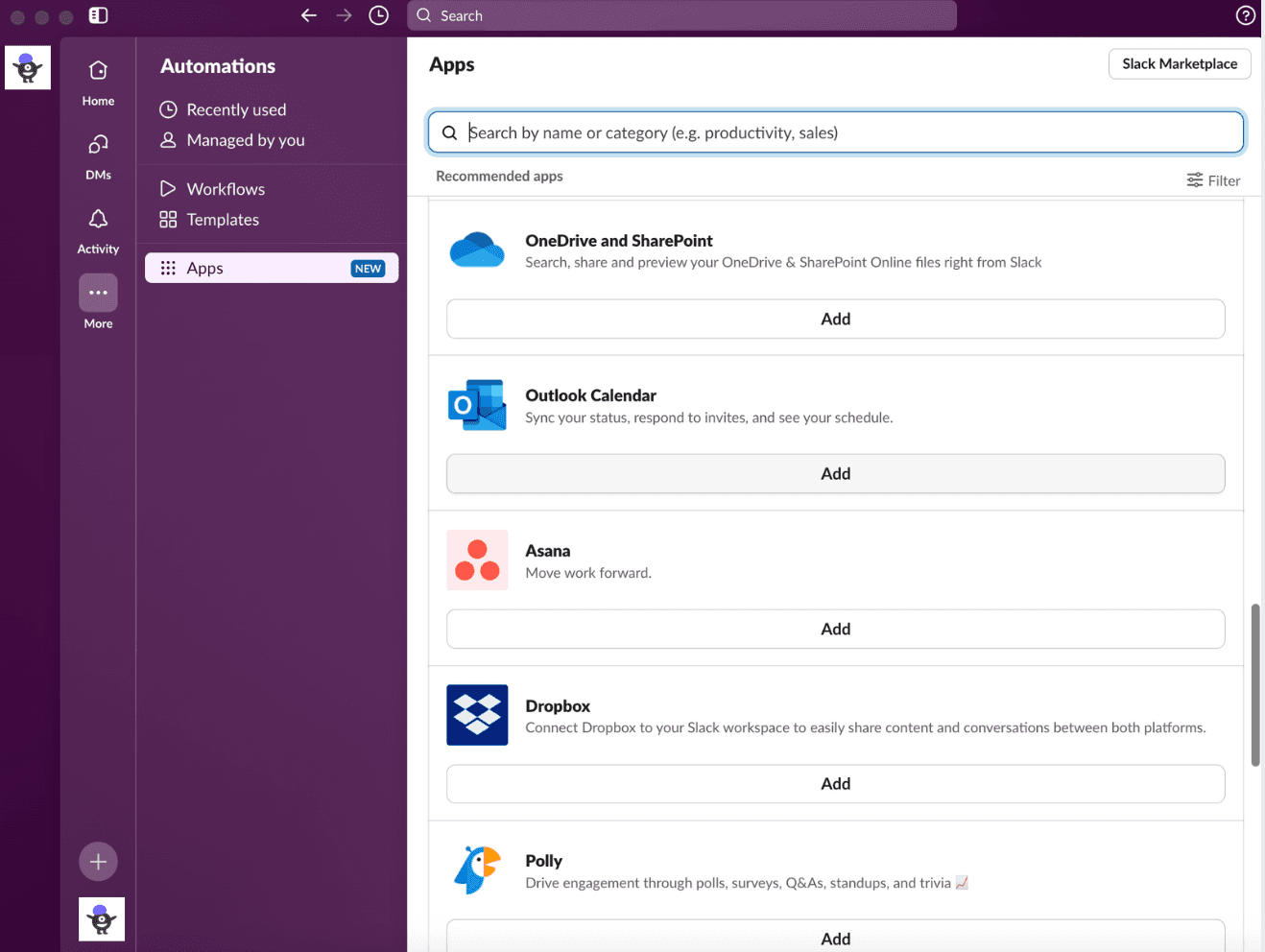Viewport: 1265px width, 952px height.
Task: Click the apps list vertical scrollbar
Action: click(x=1255, y=684)
